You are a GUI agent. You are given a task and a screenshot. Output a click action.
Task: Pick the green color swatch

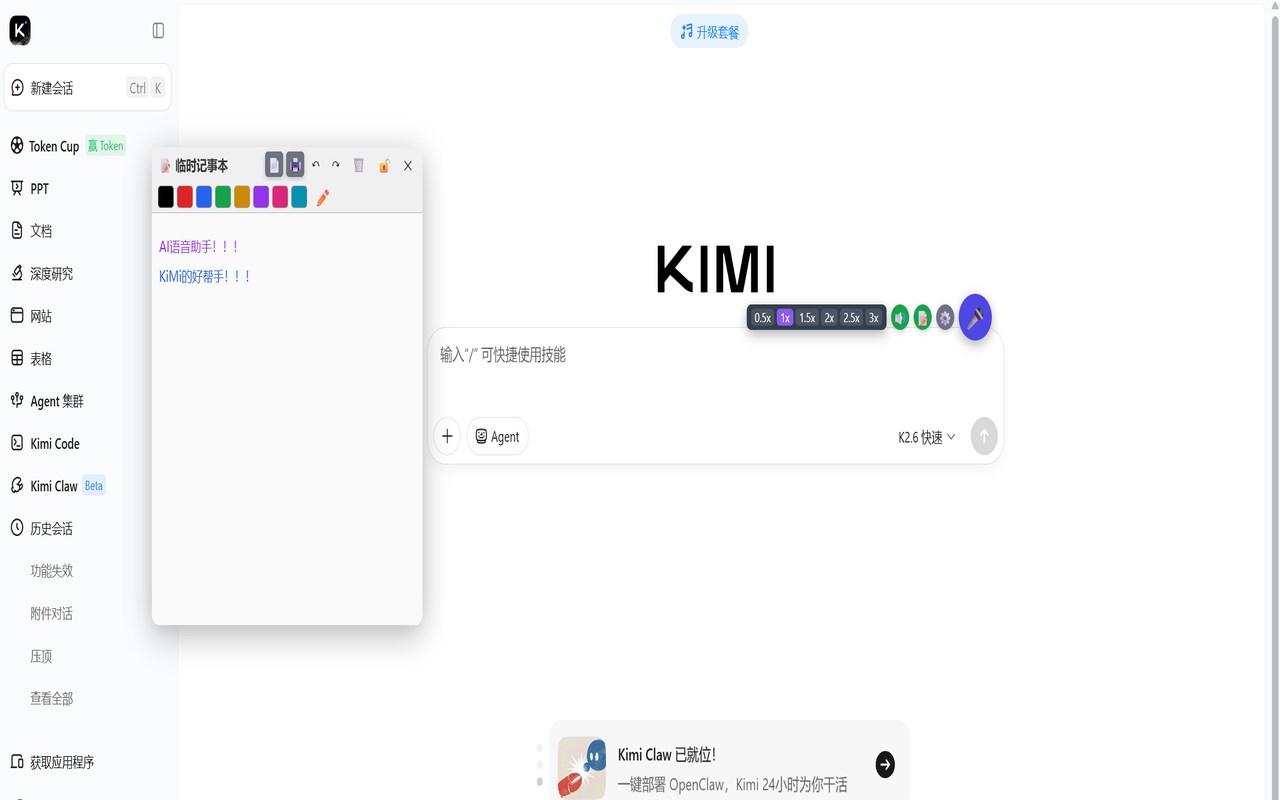223,197
